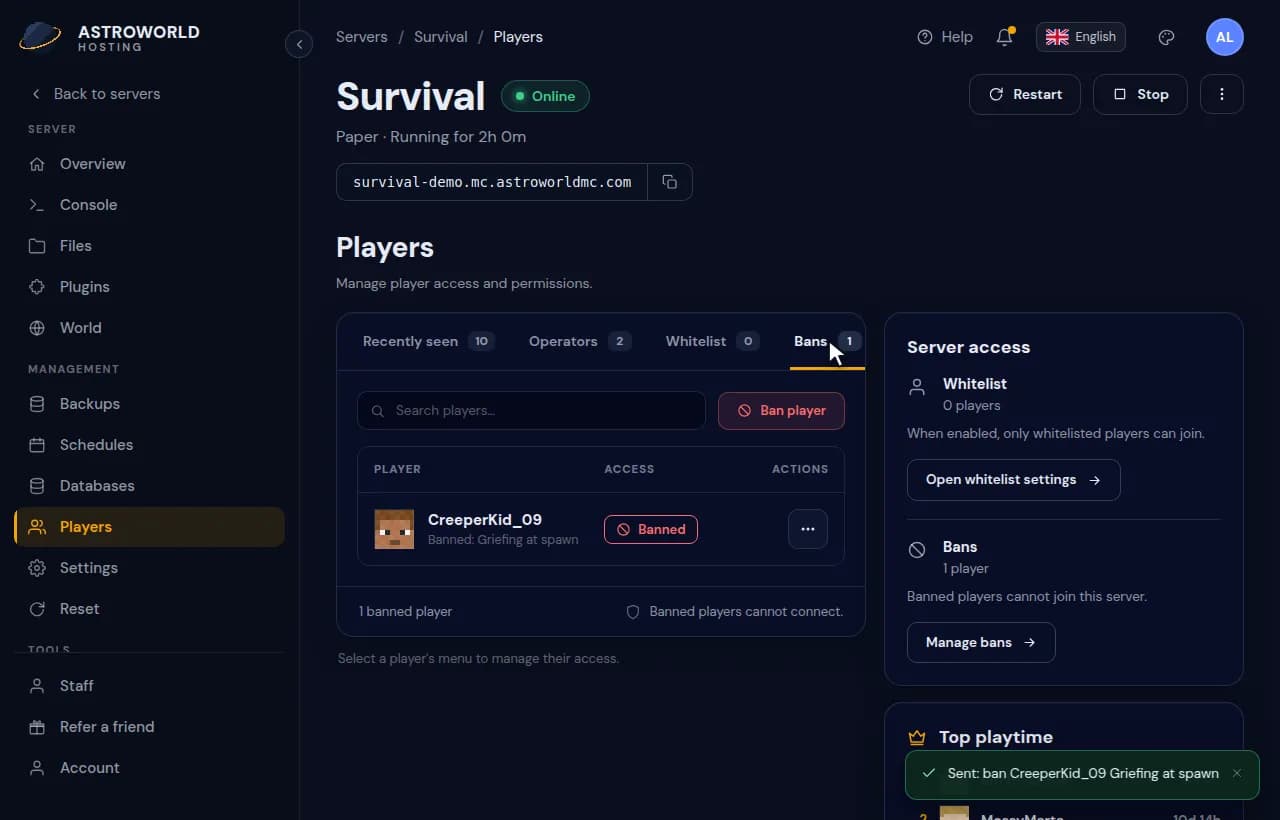1280x820 pixels.
Task: Click the Astroworld Hosting planet logo
Action: pyautogui.click(x=40, y=37)
